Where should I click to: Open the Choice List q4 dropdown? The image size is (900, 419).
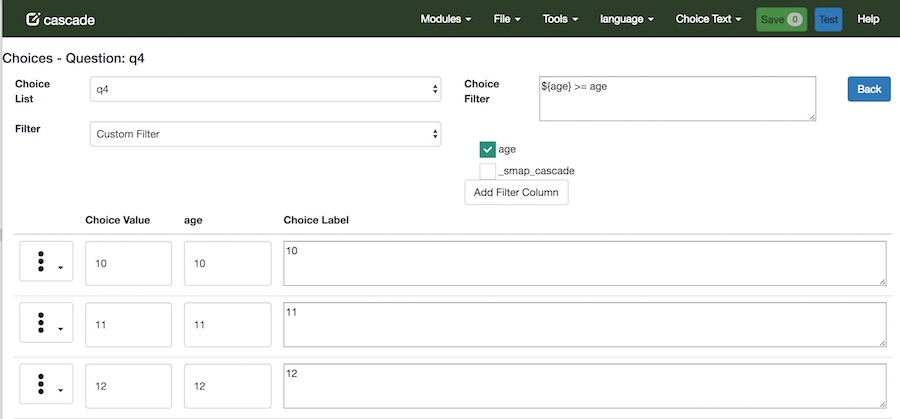coord(265,89)
